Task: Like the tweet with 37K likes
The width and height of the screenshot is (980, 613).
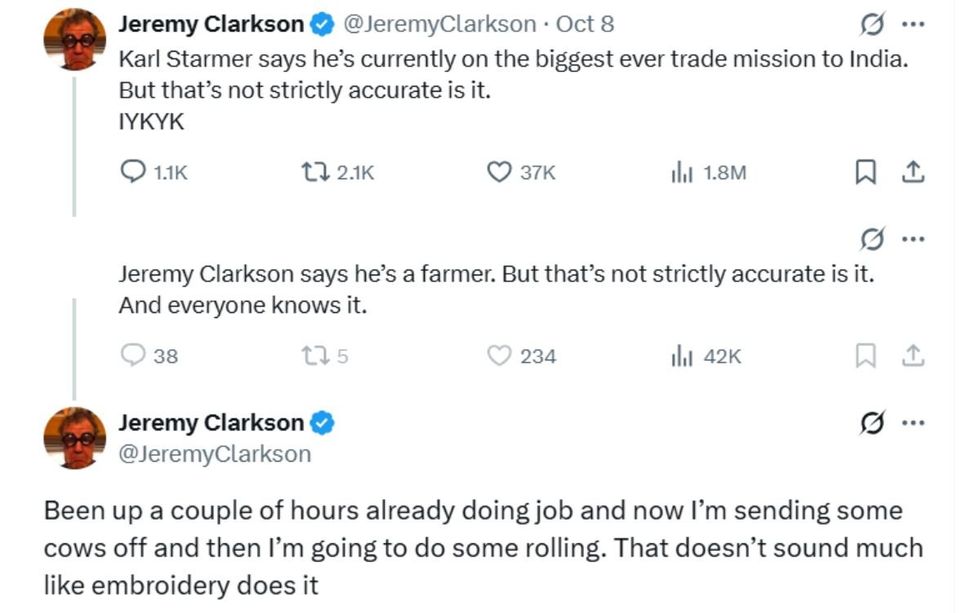Action: (x=499, y=173)
